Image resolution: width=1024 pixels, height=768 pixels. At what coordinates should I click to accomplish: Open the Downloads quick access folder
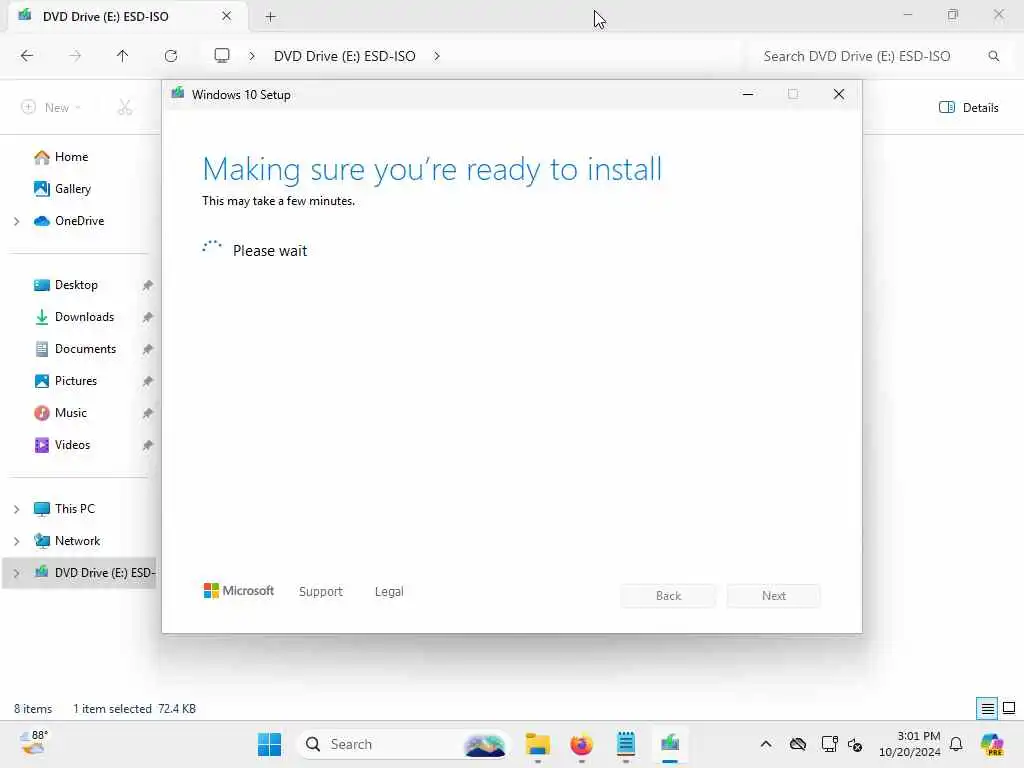(84, 317)
